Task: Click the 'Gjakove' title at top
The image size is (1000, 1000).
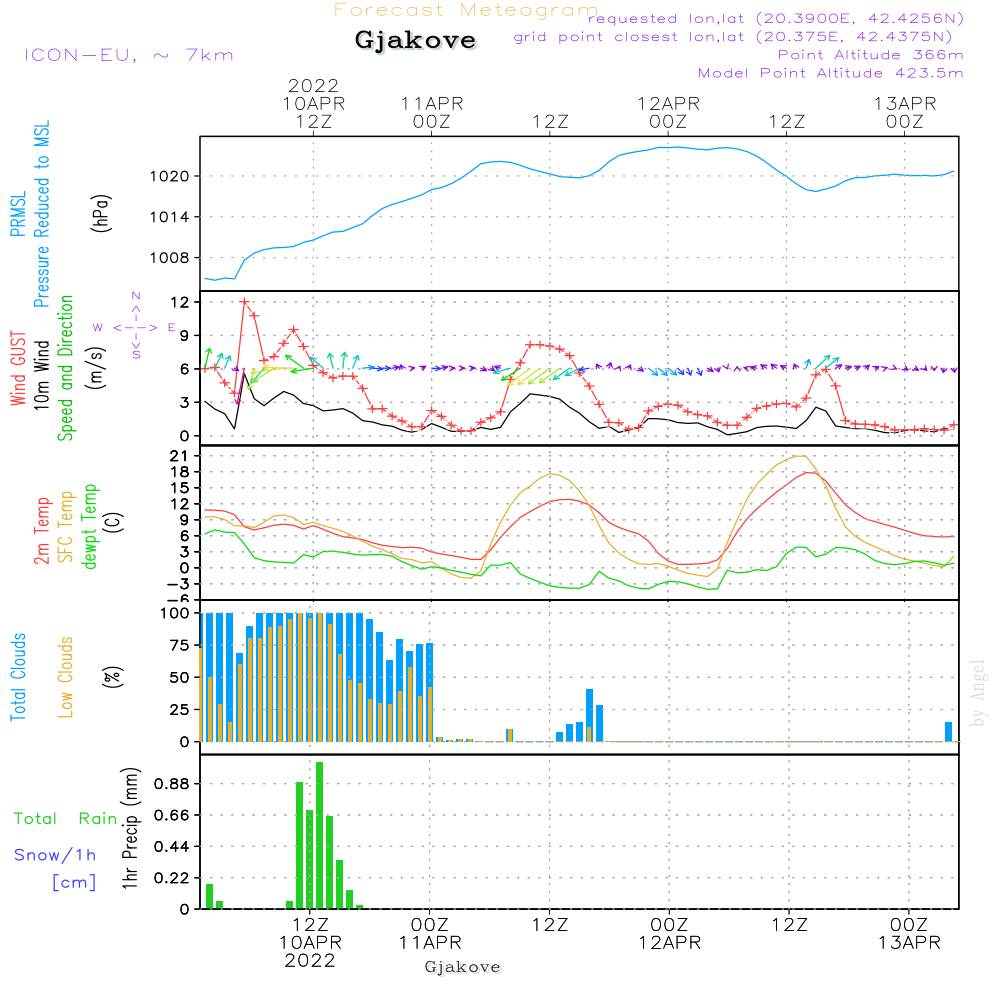Action: pos(415,40)
